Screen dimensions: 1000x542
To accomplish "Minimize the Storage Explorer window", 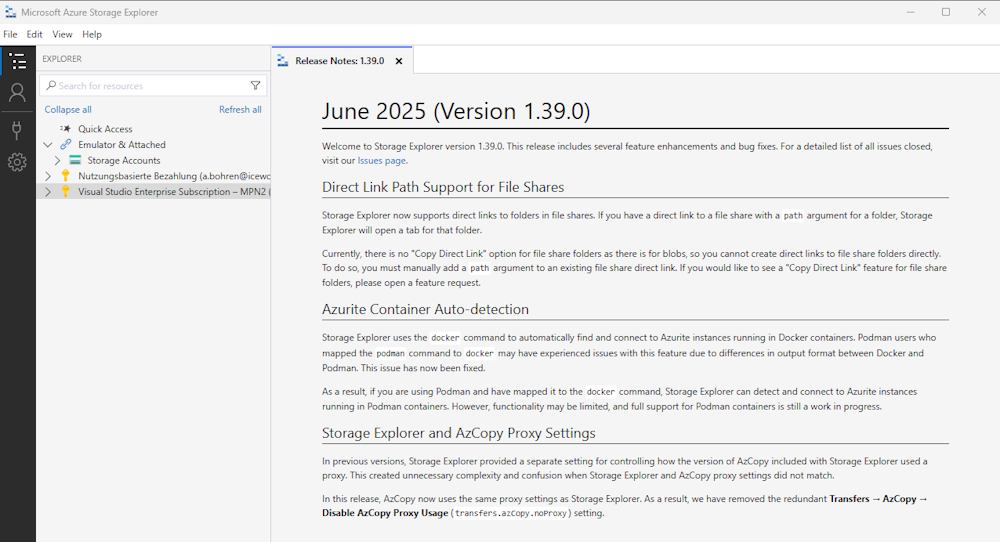I will pos(911,12).
